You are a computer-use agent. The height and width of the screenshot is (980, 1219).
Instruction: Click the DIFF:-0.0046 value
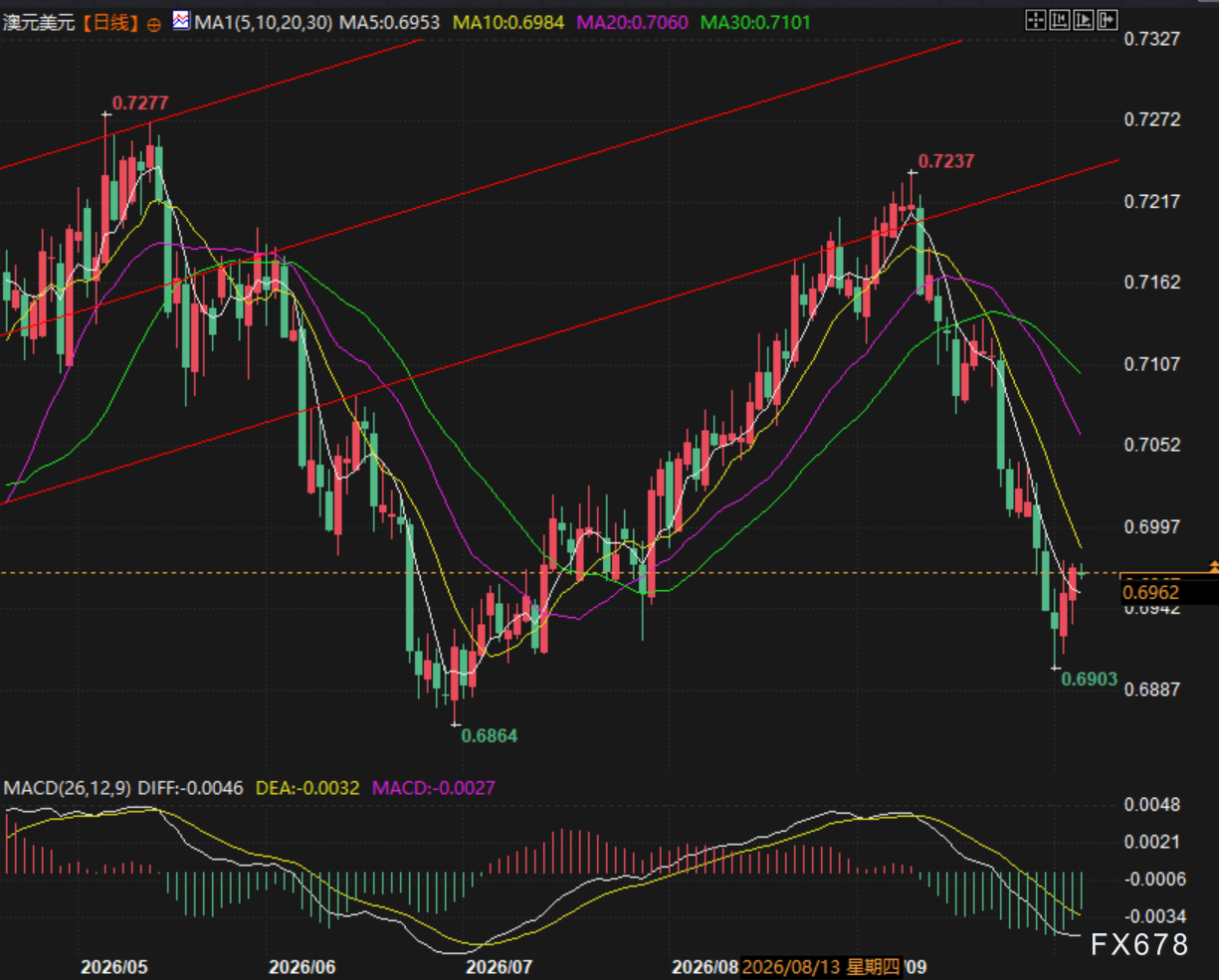189,788
